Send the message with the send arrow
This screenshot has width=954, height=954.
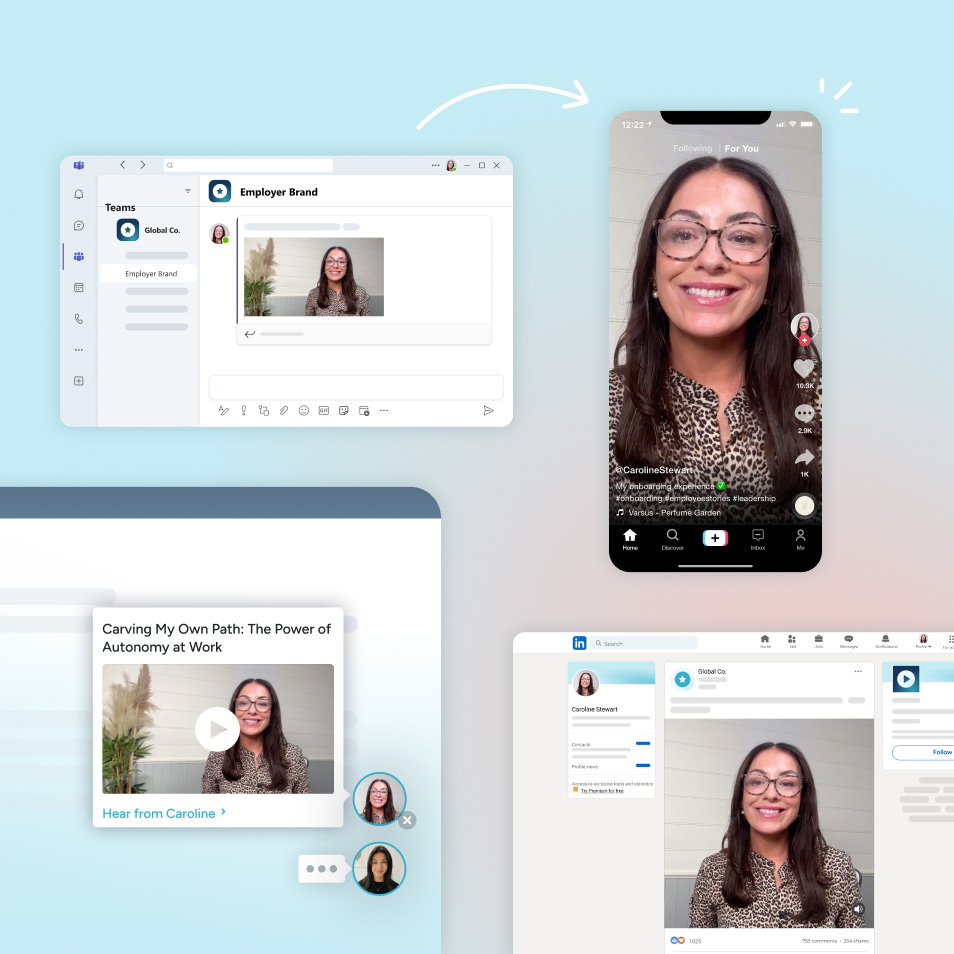(489, 410)
